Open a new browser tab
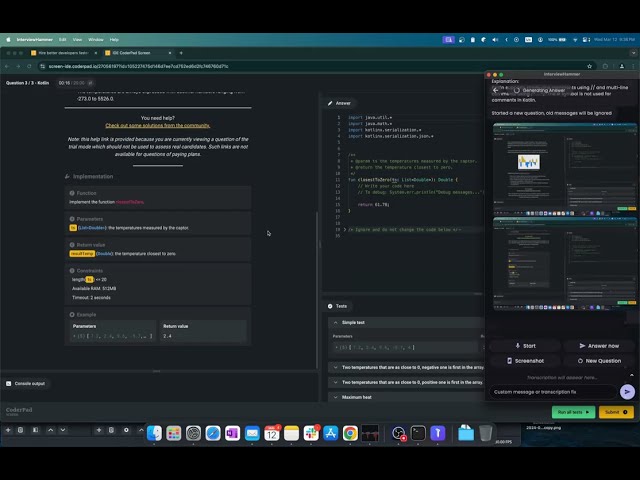Image resolution: width=640 pixels, height=480 pixels. click(181, 53)
